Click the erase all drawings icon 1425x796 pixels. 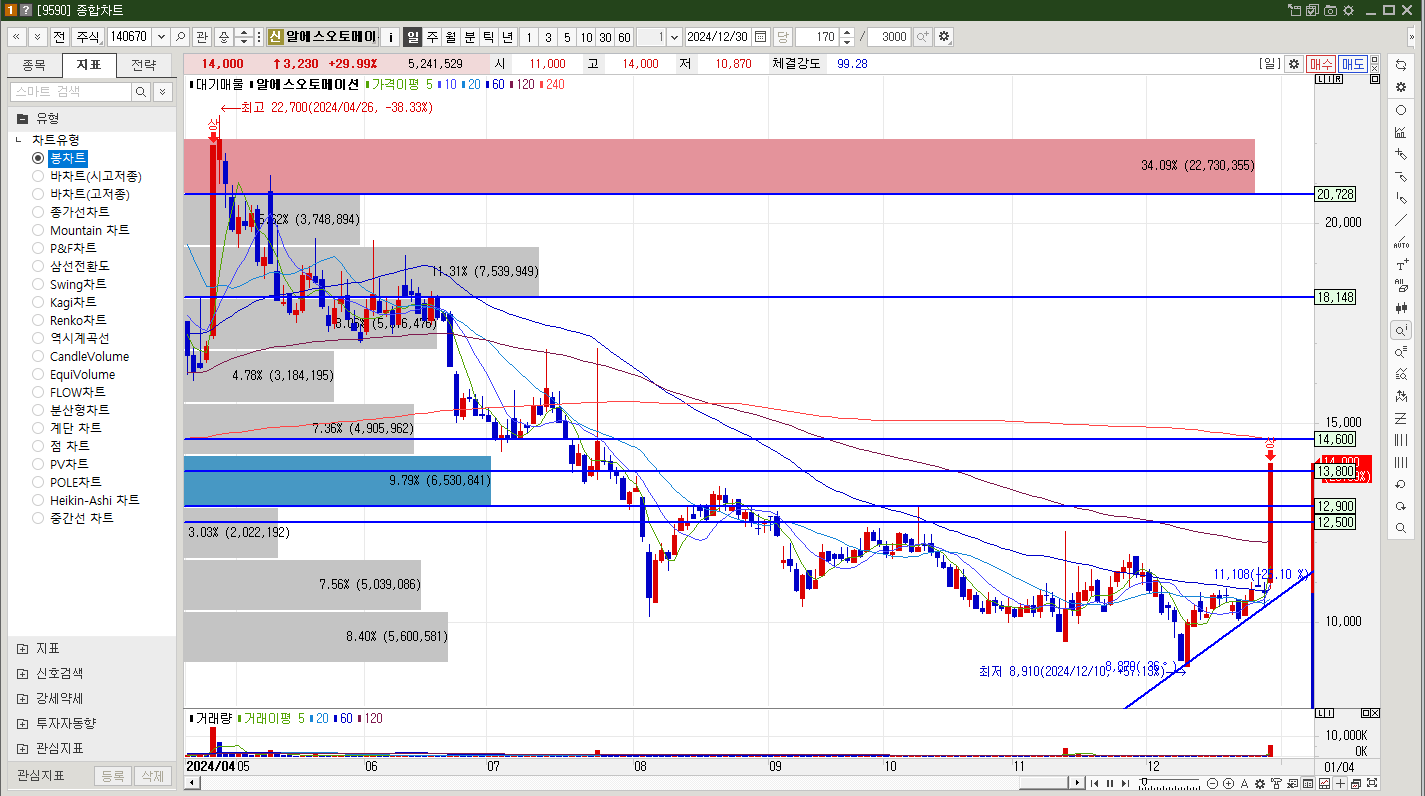coord(1401,288)
